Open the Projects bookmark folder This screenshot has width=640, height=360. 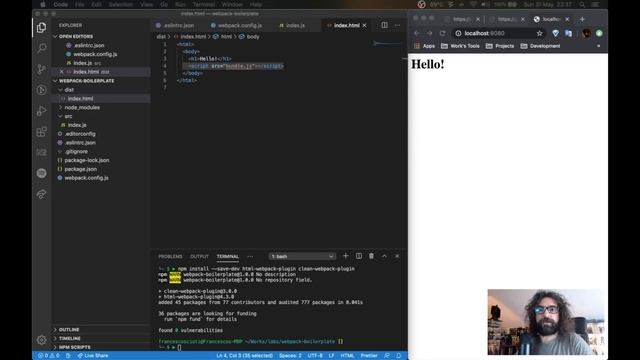click(500, 46)
